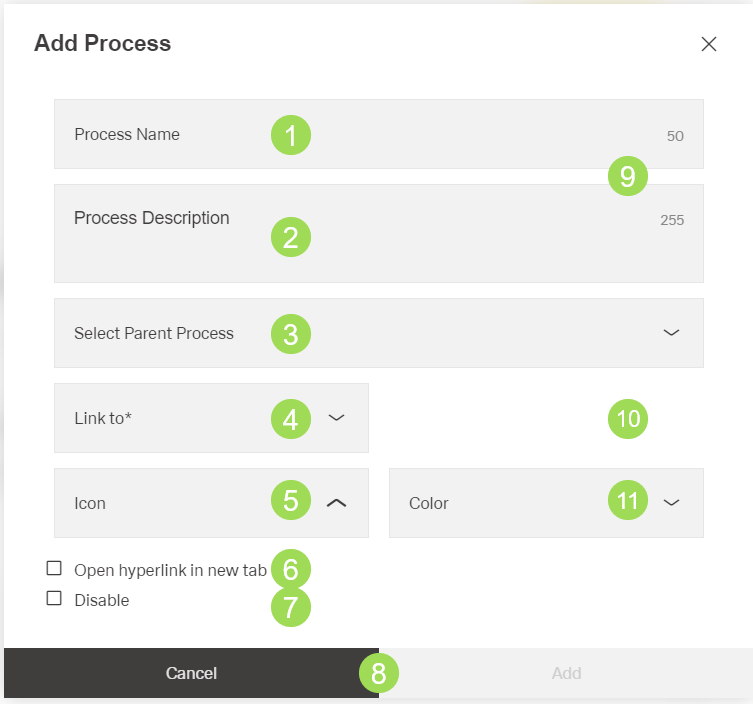Viewport: 753px width, 704px height.
Task: Click the down chevron beside Link to
Action: pyautogui.click(x=337, y=418)
